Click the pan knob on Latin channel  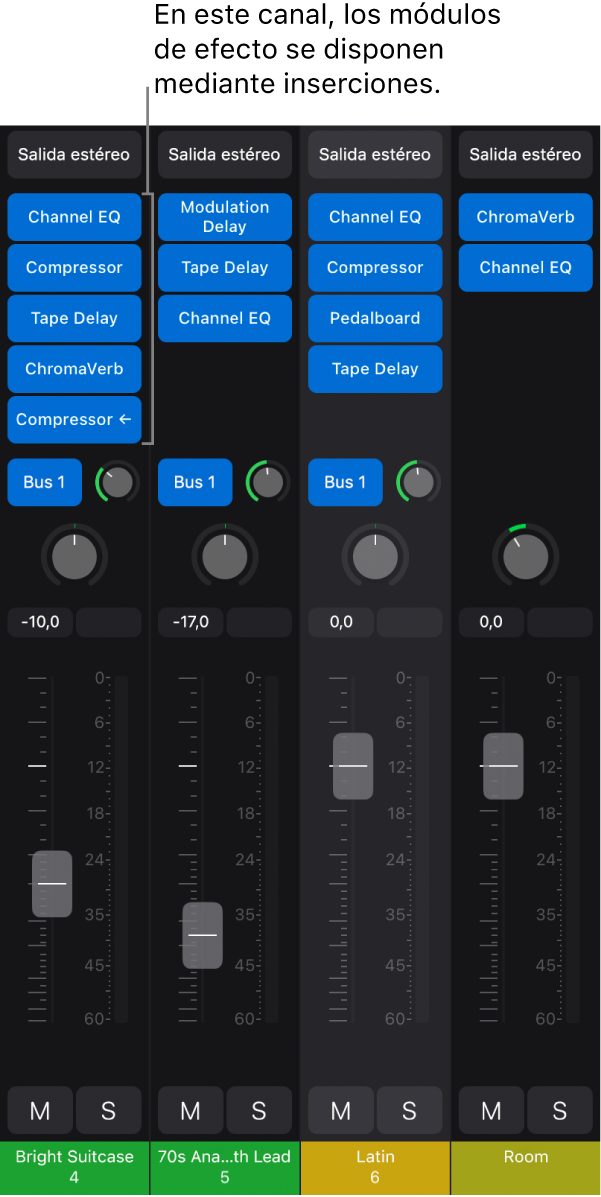375,557
